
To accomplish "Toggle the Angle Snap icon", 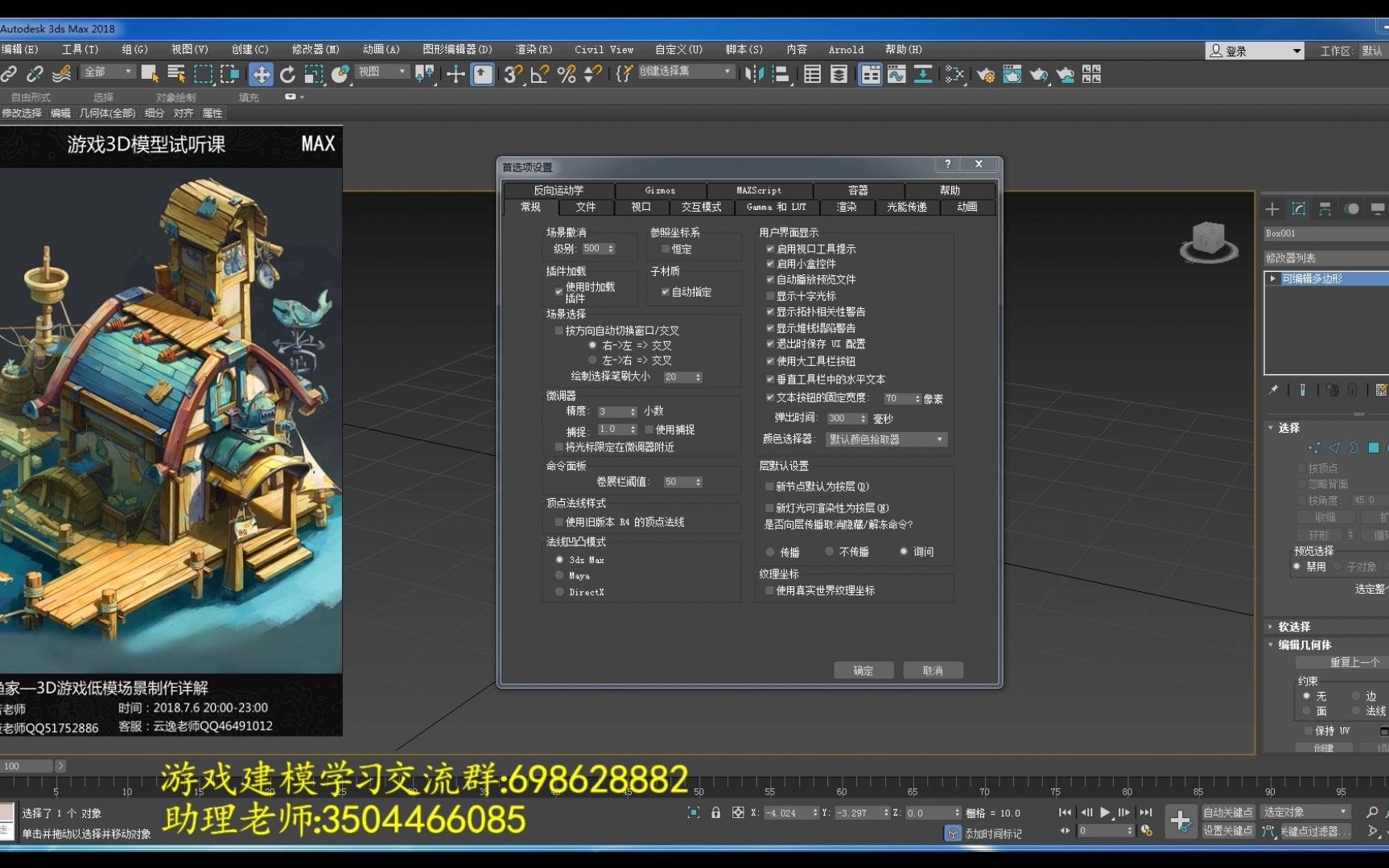I will [539, 75].
